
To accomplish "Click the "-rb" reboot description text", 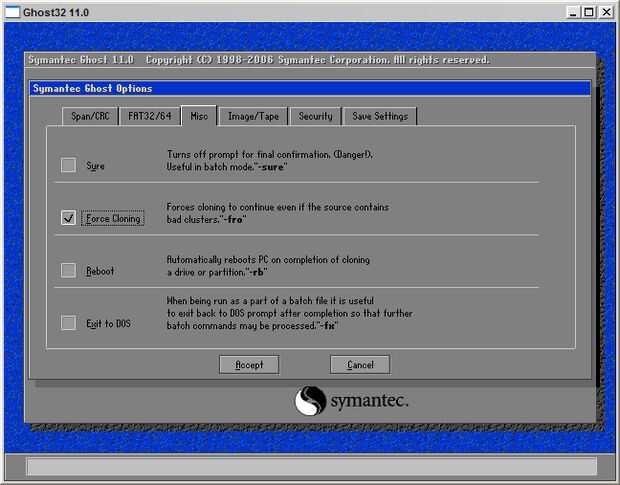I will (x=268, y=266).
